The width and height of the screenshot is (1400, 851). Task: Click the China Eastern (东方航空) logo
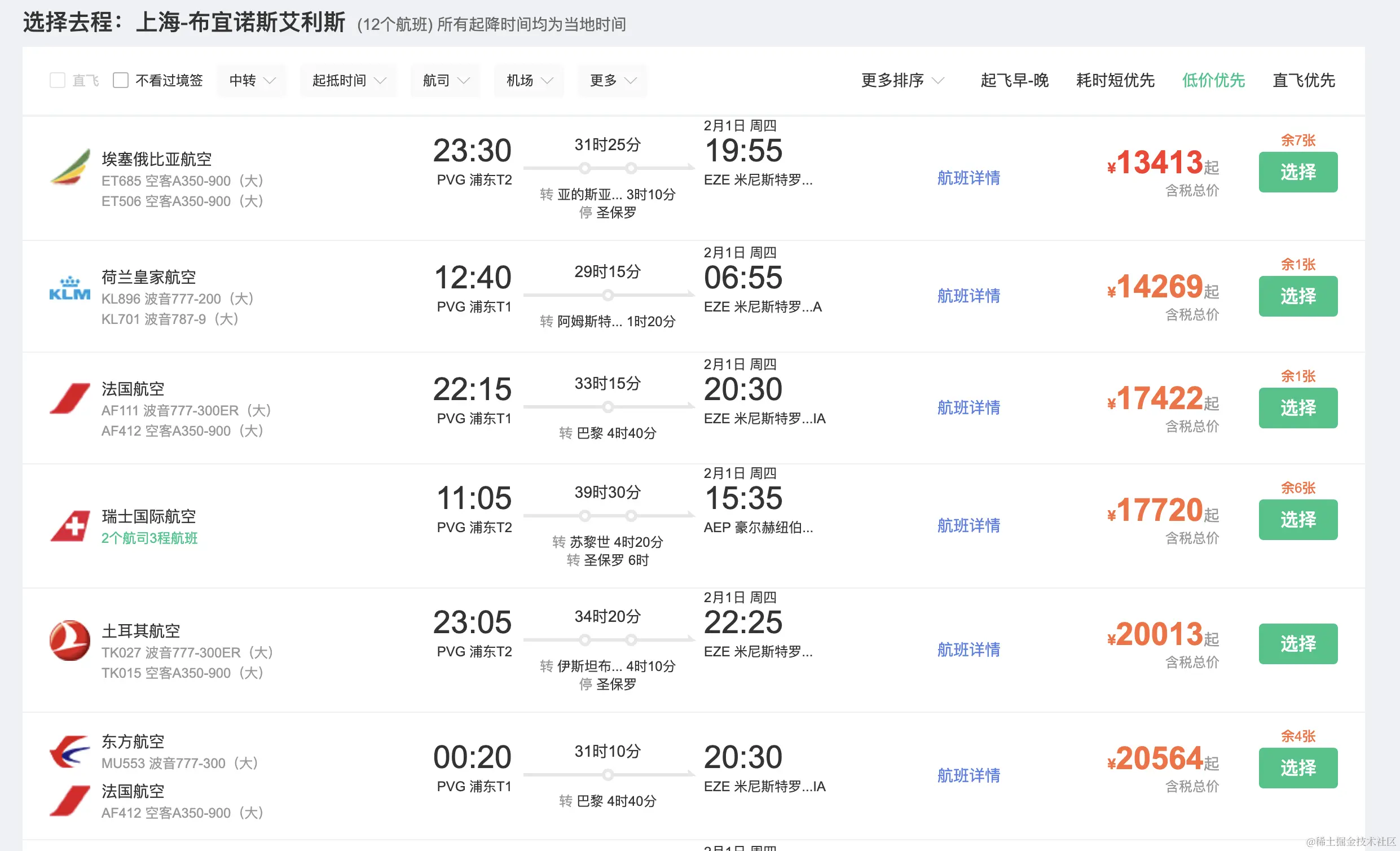(x=70, y=752)
